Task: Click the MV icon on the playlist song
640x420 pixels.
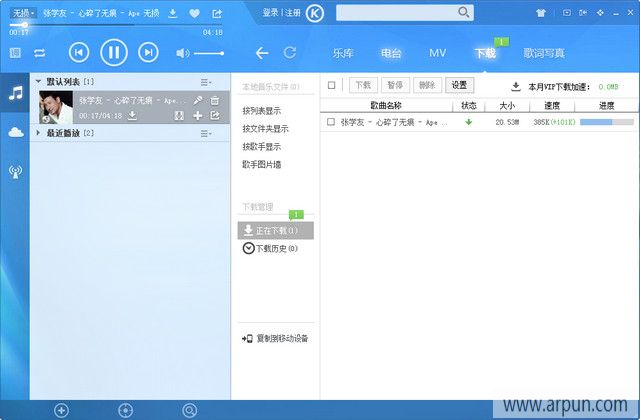Action: pyautogui.click(x=179, y=116)
